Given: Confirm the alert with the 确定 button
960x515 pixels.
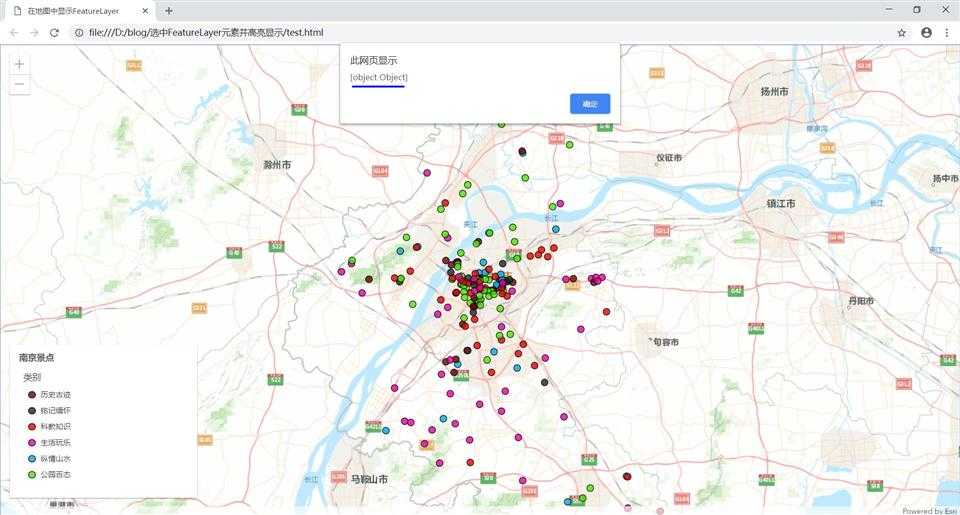Looking at the screenshot, I should [x=590, y=103].
